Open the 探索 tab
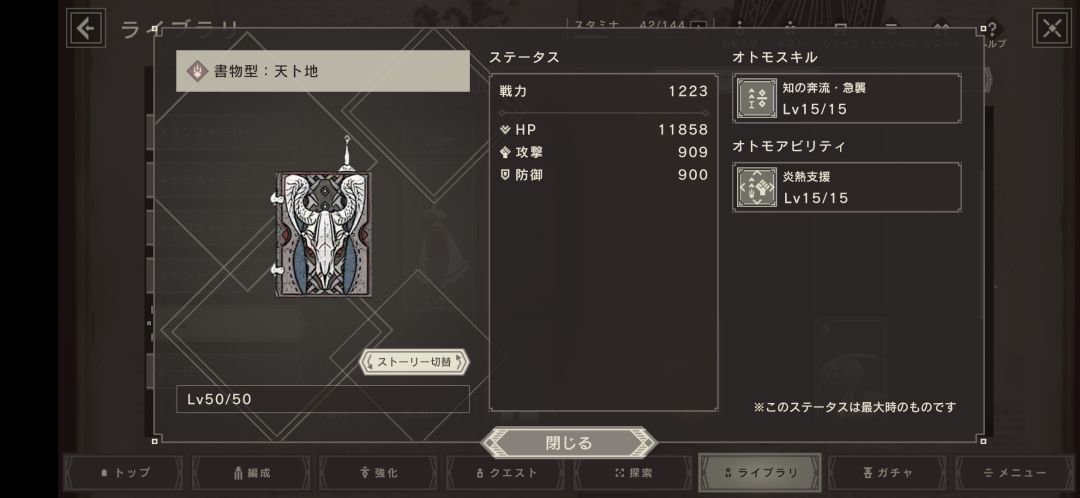 [633, 473]
